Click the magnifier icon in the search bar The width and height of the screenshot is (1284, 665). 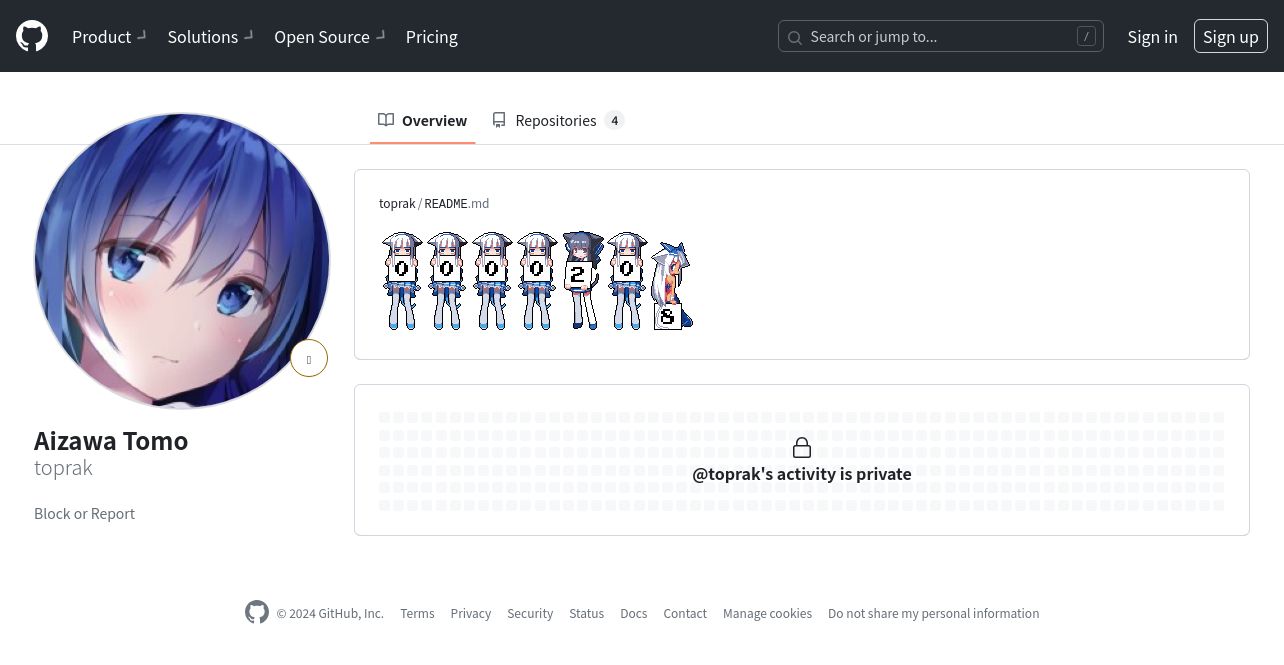(x=795, y=37)
